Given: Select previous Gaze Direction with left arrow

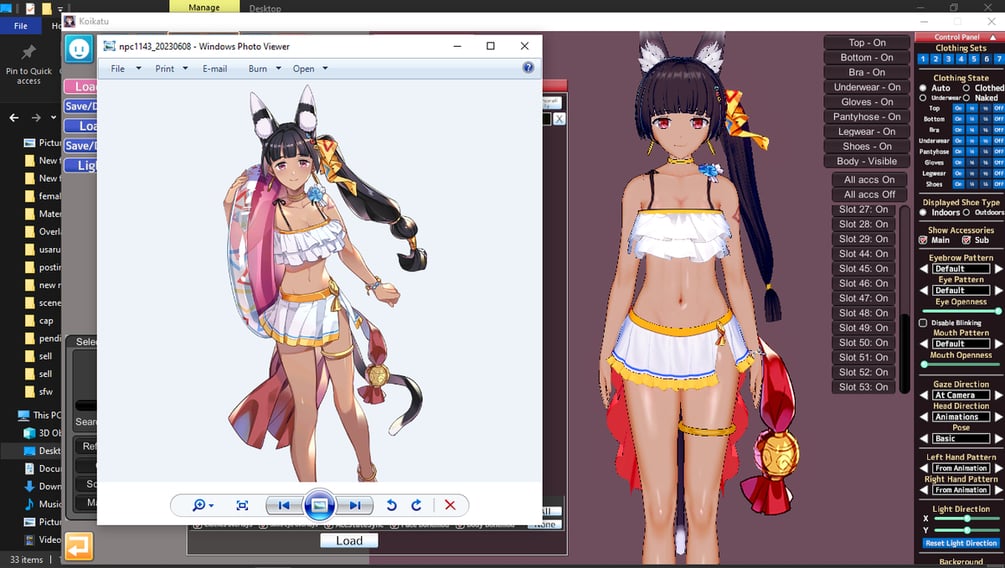Looking at the screenshot, I should click(x=924, y=395).
